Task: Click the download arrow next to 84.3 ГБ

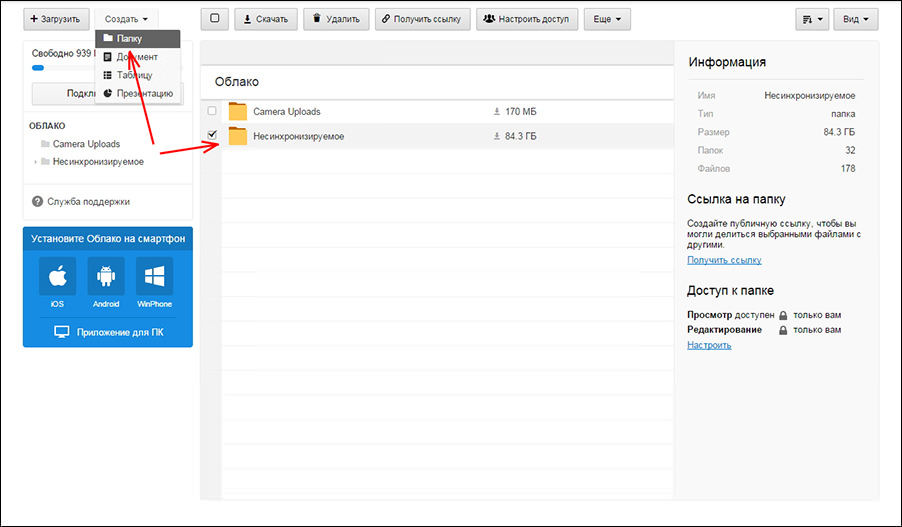Action: point(496,136)
